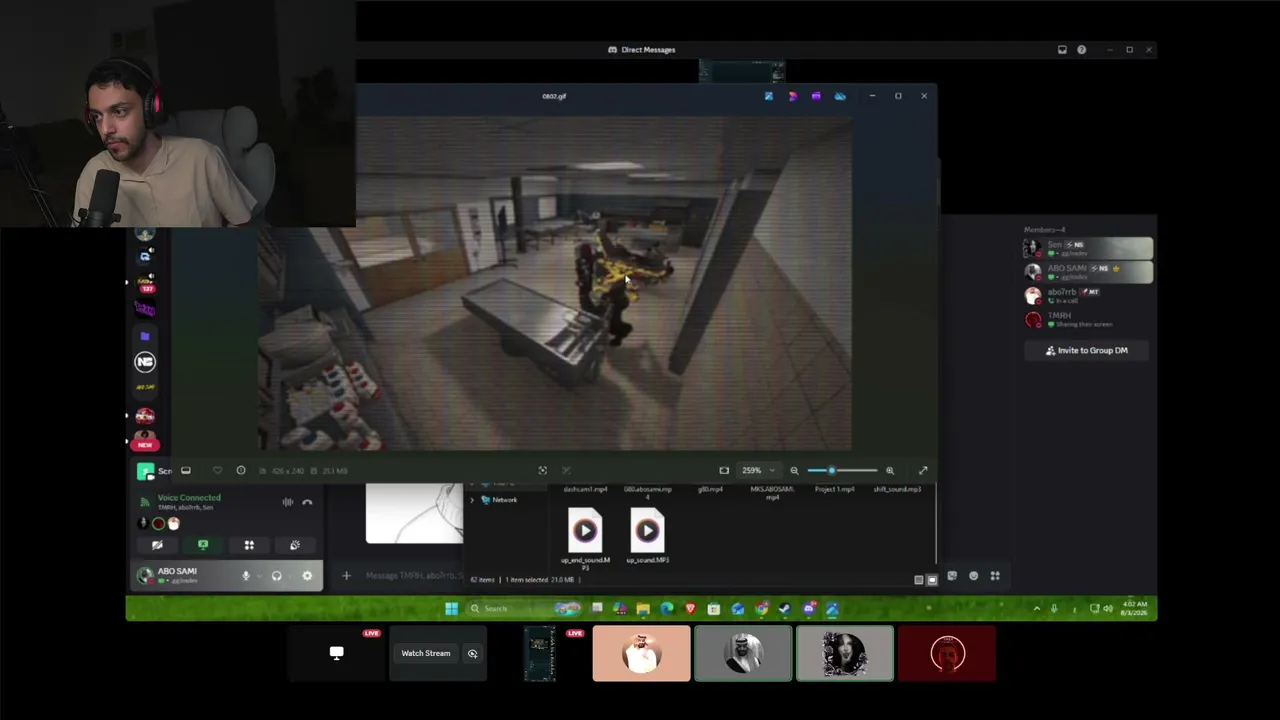This screenshot has height=720, width=1280.
Task: Select member abo7rrb in the members list
Action: (x=1088, y=295)
